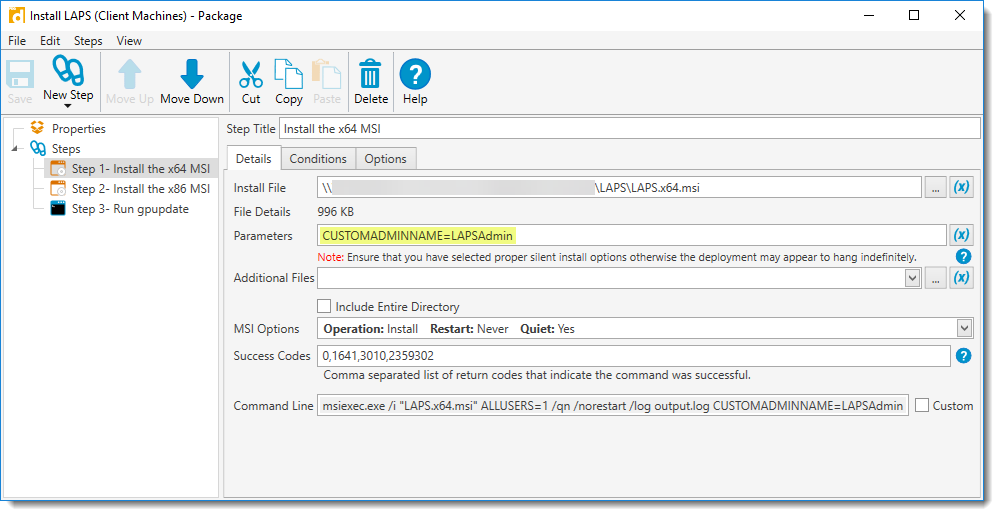Enable Include Entire Directory checkbox
This screenshot has height=516, width=999.
point(324,307)
